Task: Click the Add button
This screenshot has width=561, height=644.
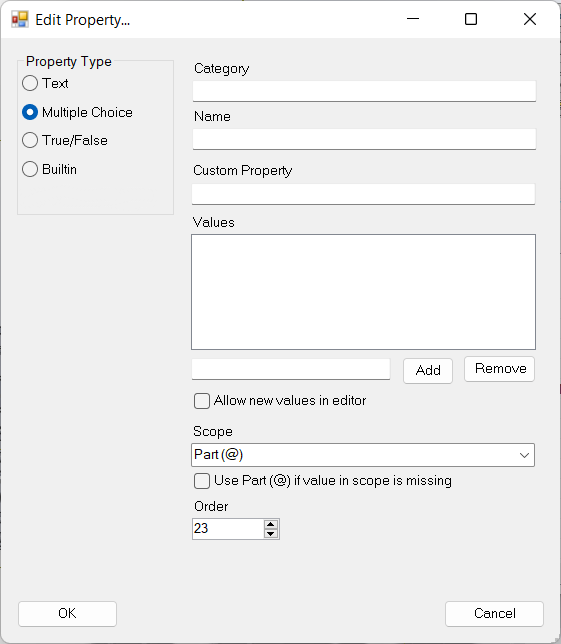Action: coord(428,371)
